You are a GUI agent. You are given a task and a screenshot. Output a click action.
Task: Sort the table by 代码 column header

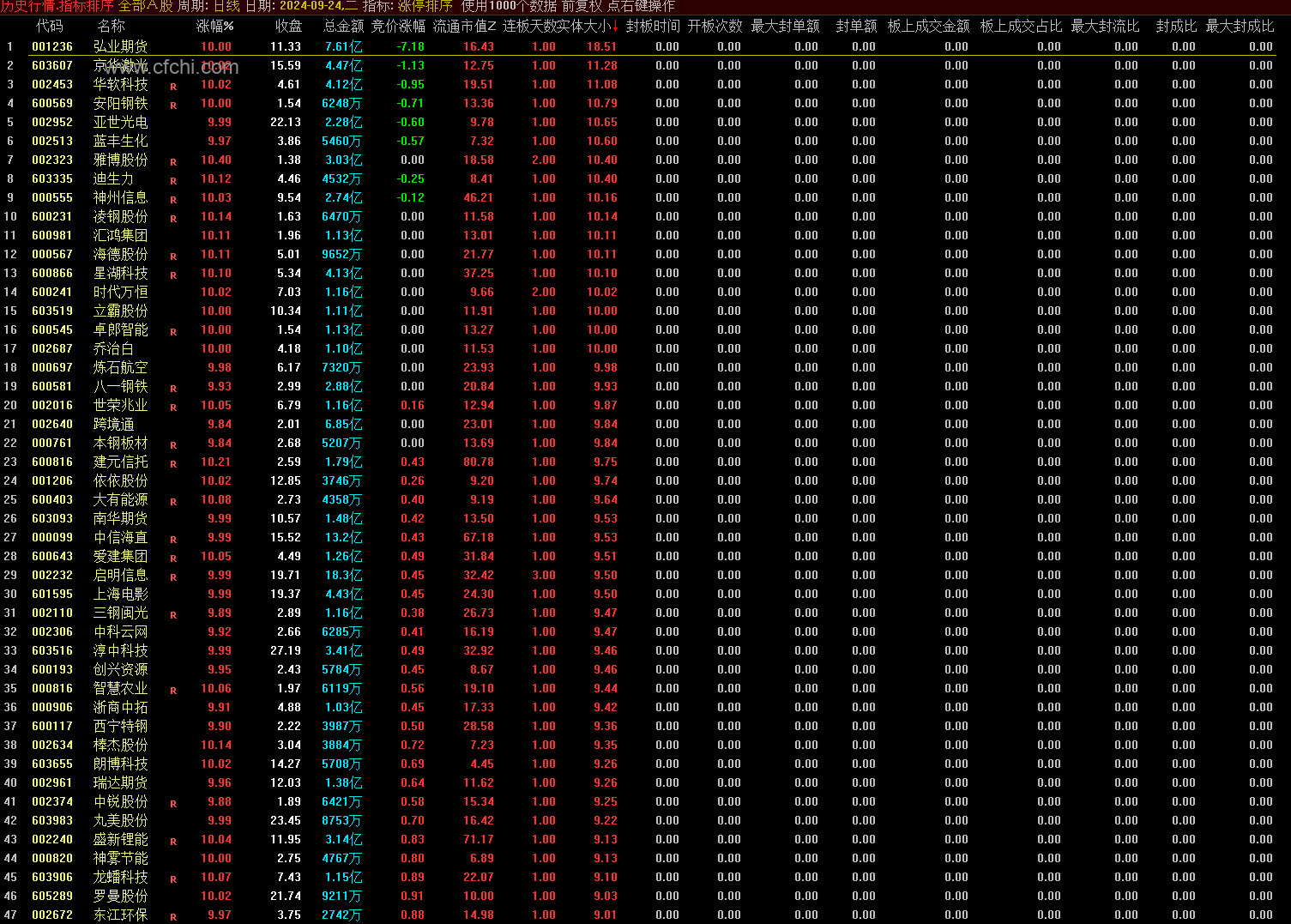(50, 27)
